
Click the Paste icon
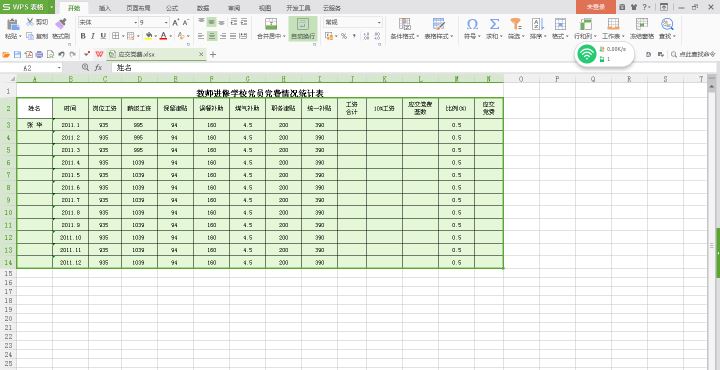(x=13, y=25)
